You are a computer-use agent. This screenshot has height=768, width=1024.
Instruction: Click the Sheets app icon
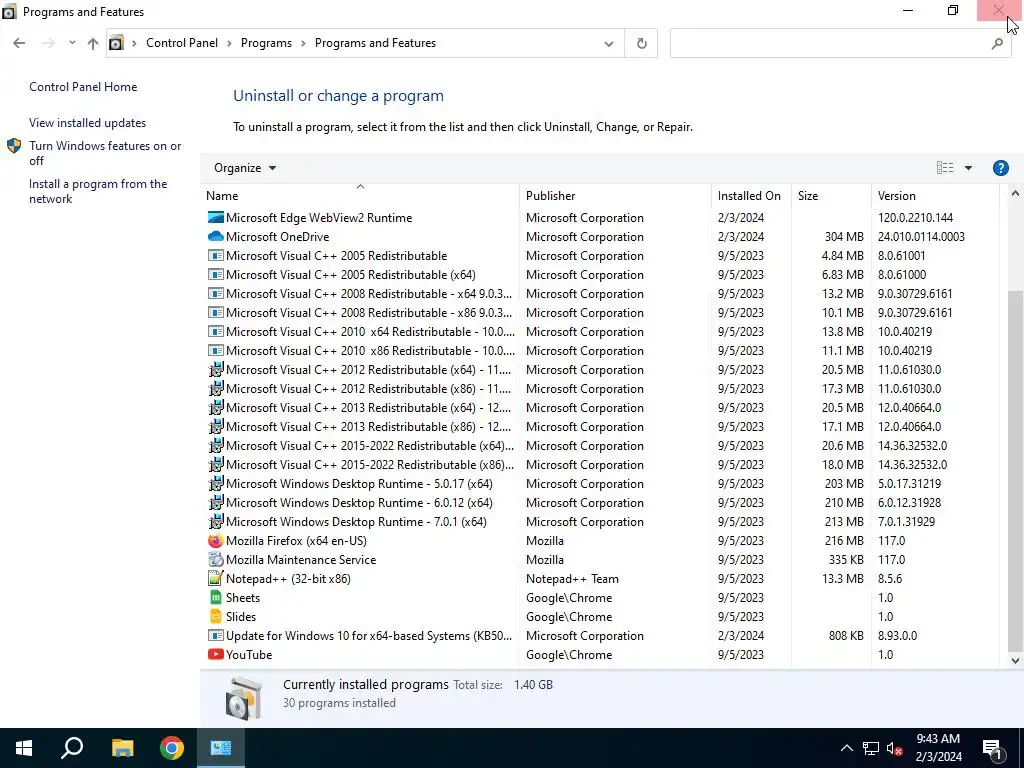click(x=216, y=598)
